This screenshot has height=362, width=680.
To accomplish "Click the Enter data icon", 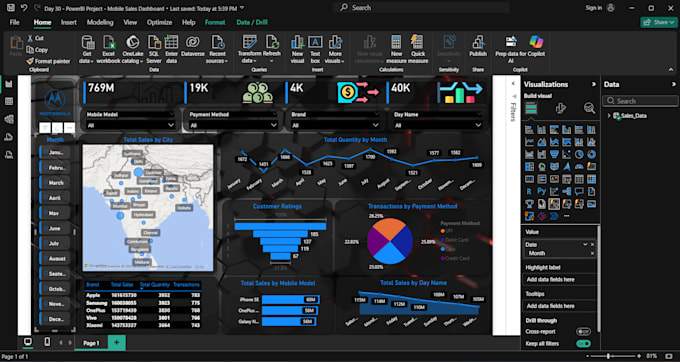I will pyautogui.click(x=172, y=42).
